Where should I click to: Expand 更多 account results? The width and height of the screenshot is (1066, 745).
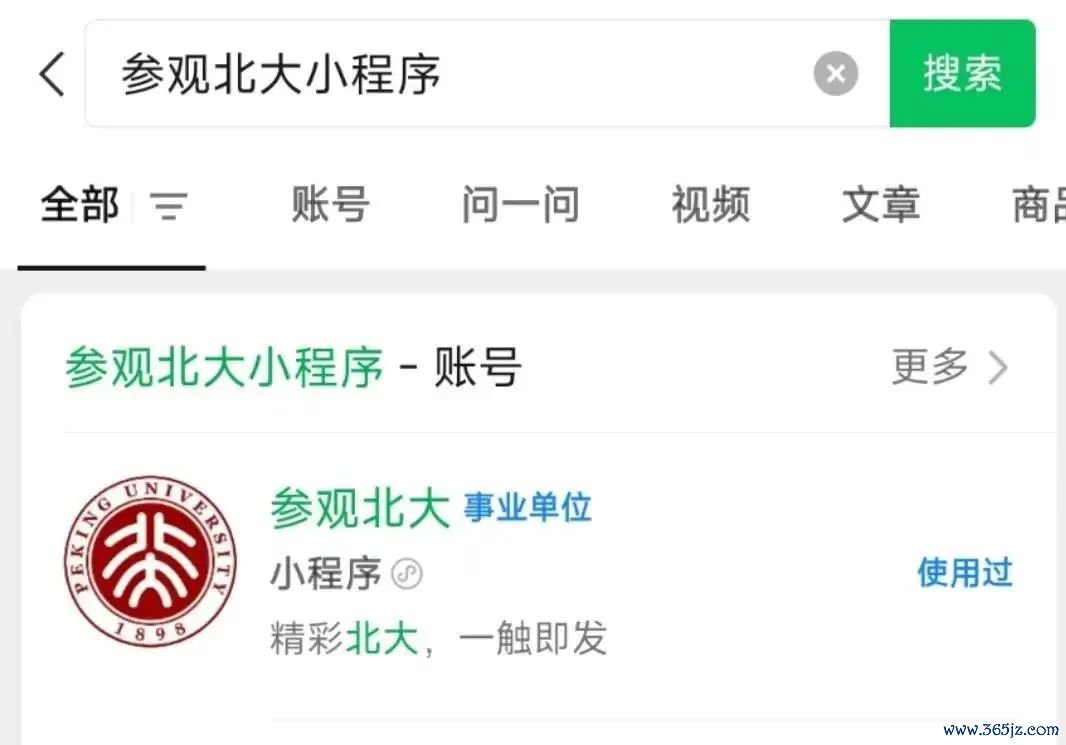tap(929, 367)
